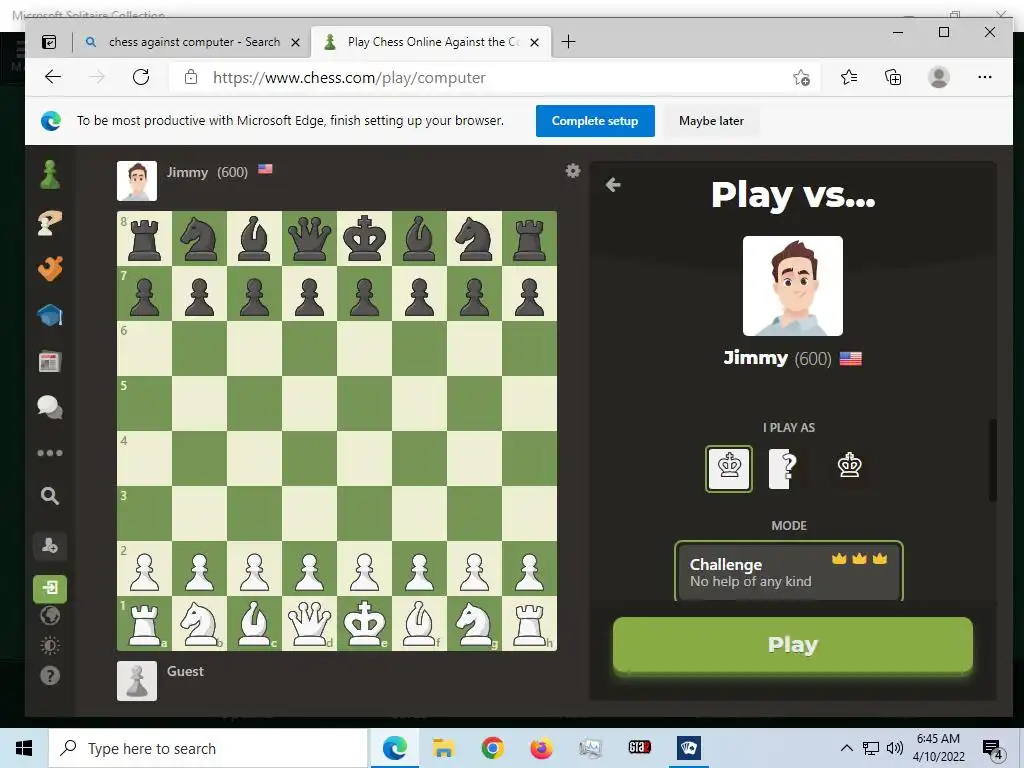Viewport: 1024px width, 768px height.
Task: Click Jimmy's small avatar above the board
Action: click(x=137, y=181)
